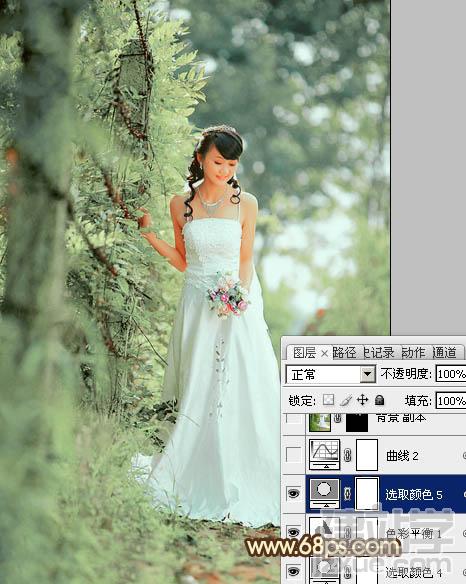Screen dimensions: 466x584
Task: Click the 选取颜色 5 layer mask thumbnail
Action: (367, 493)
